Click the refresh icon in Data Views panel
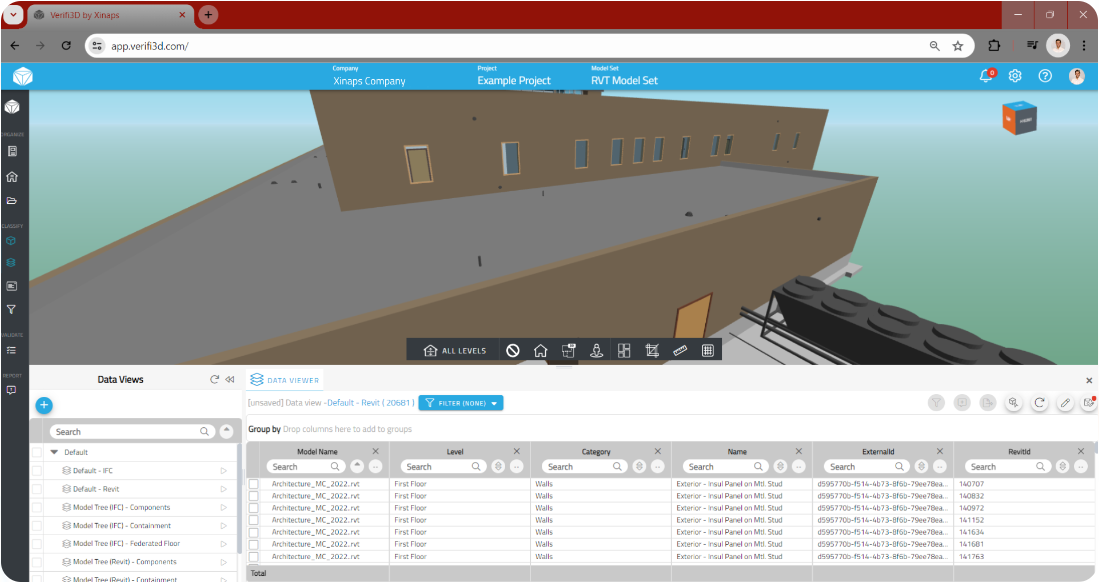 click(x=214, y=380)
